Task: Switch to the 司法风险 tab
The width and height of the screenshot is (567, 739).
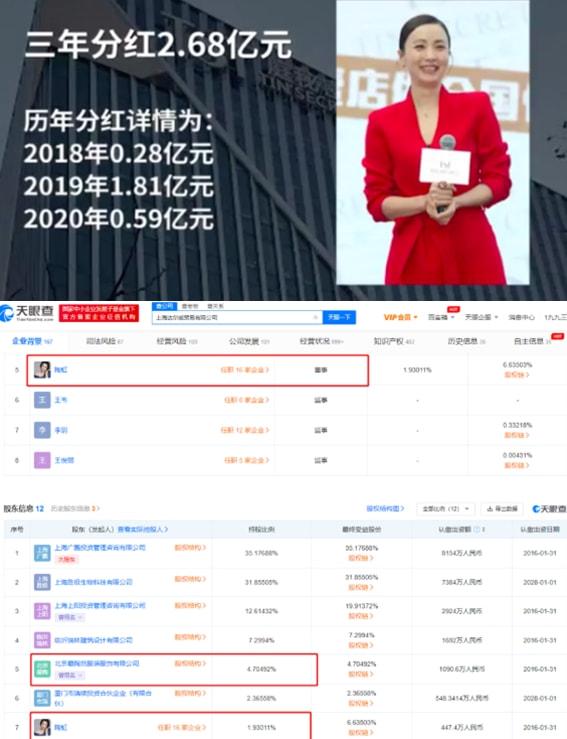Action: click(105, 341)
